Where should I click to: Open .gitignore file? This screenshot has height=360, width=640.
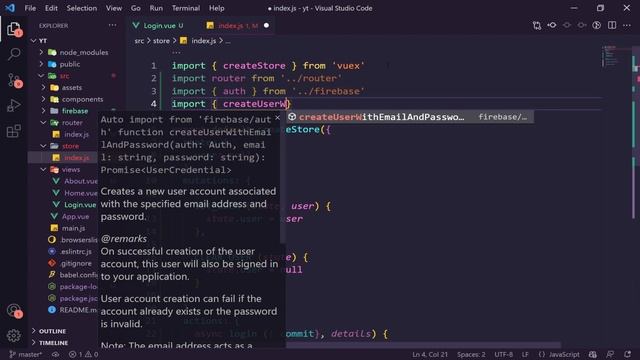tap(70, 263)
